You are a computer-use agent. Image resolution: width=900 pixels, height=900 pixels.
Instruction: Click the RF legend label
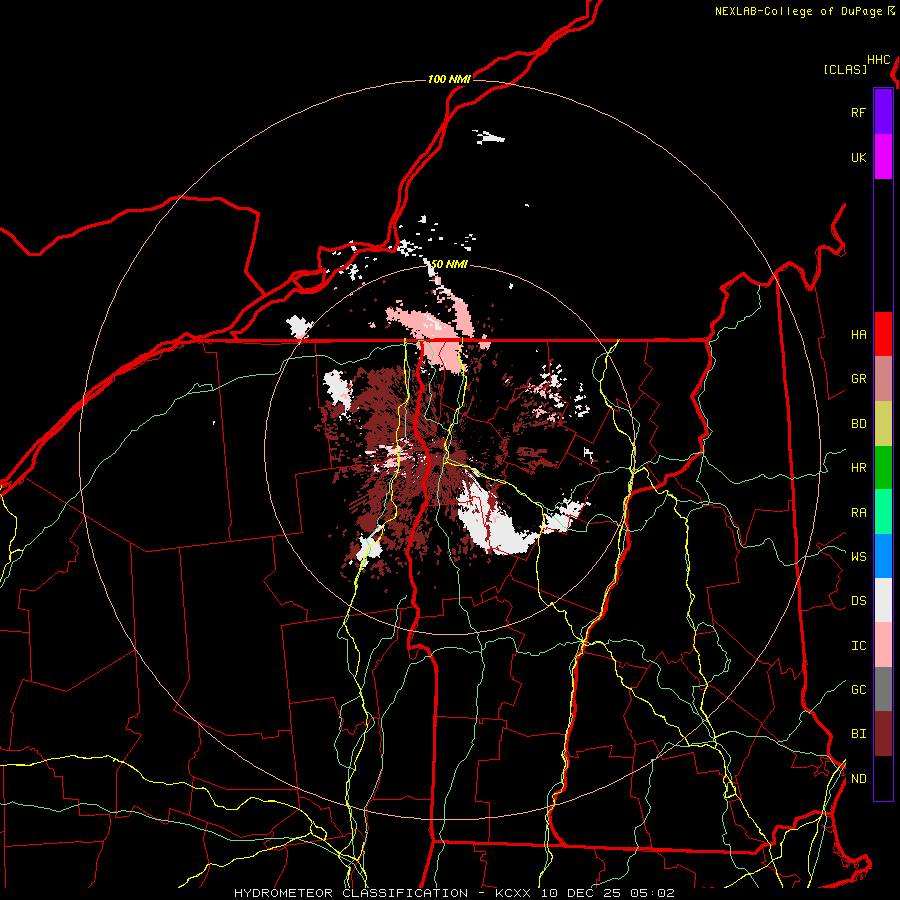pos(858,112)
